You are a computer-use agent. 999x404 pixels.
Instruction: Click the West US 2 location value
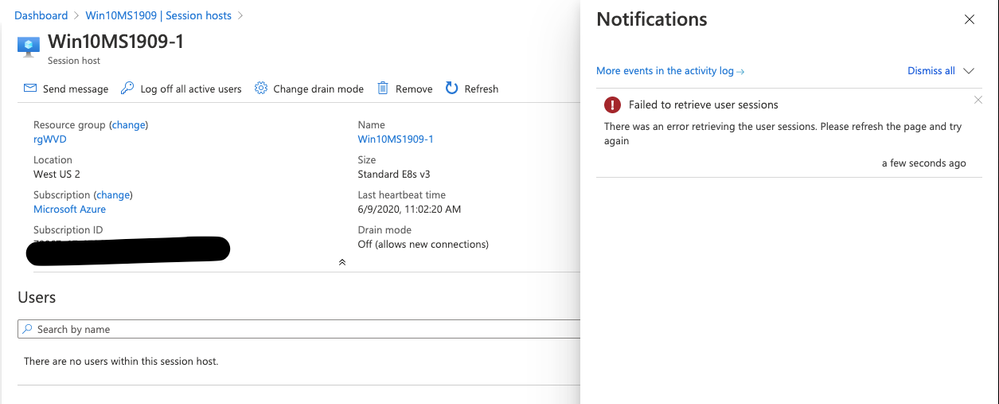pyautogui.click(x=57, y=174)
